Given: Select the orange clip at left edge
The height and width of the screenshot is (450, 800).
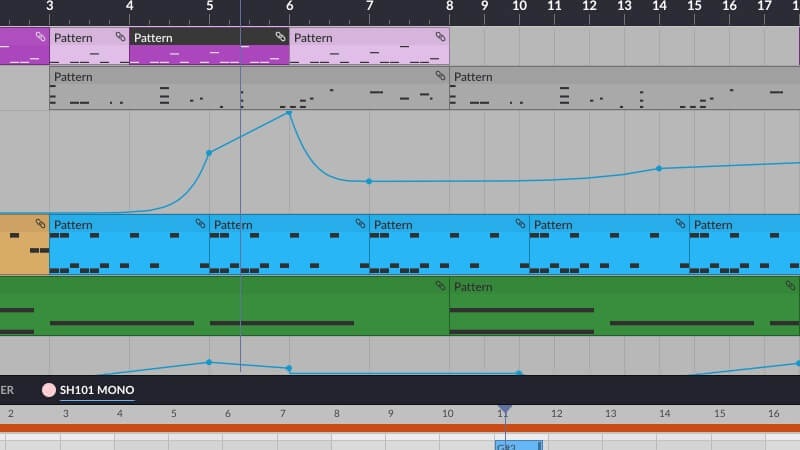Looking at the screenshot, I should tap(24, 245).
